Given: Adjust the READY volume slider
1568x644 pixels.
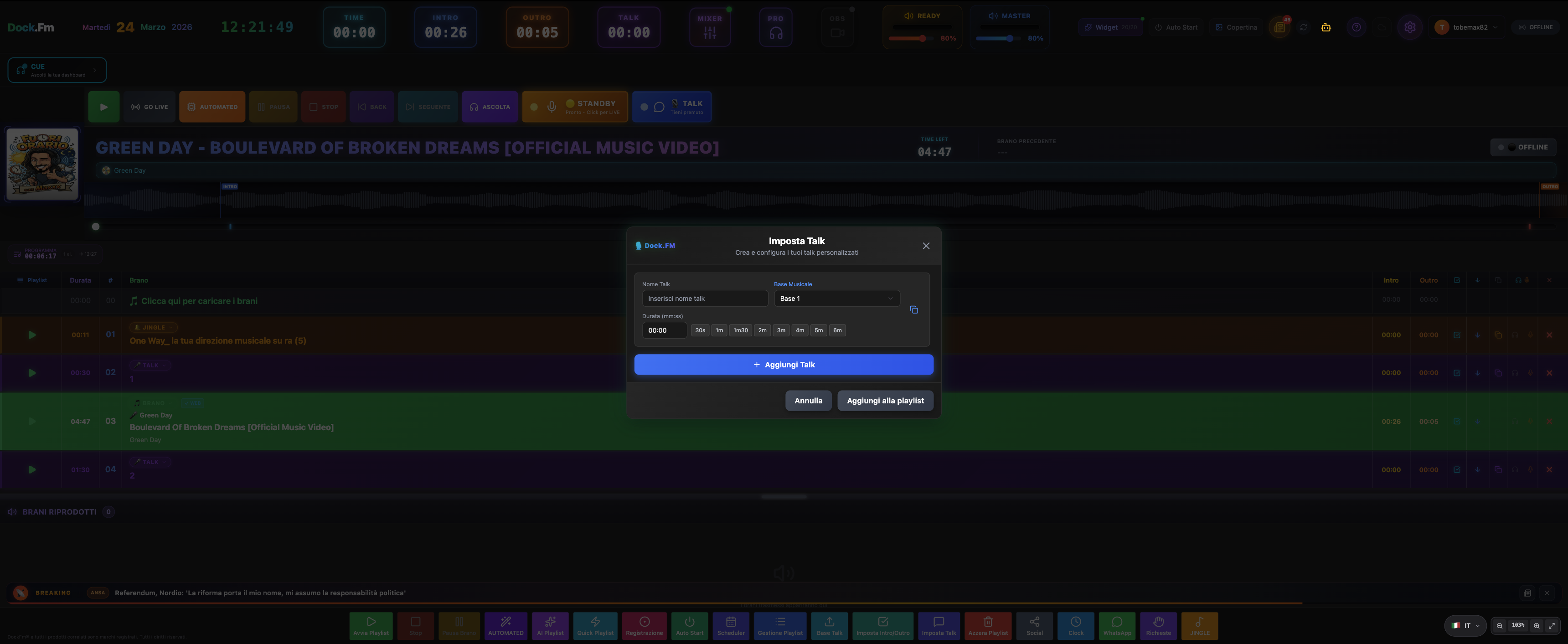Looking at the screenshot, I should tap(911, 38).
